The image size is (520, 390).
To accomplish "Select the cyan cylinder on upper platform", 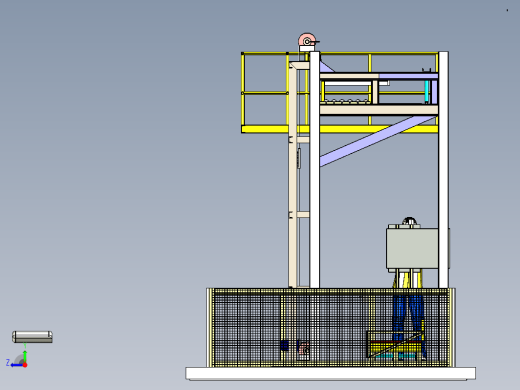I will point(426,91).
